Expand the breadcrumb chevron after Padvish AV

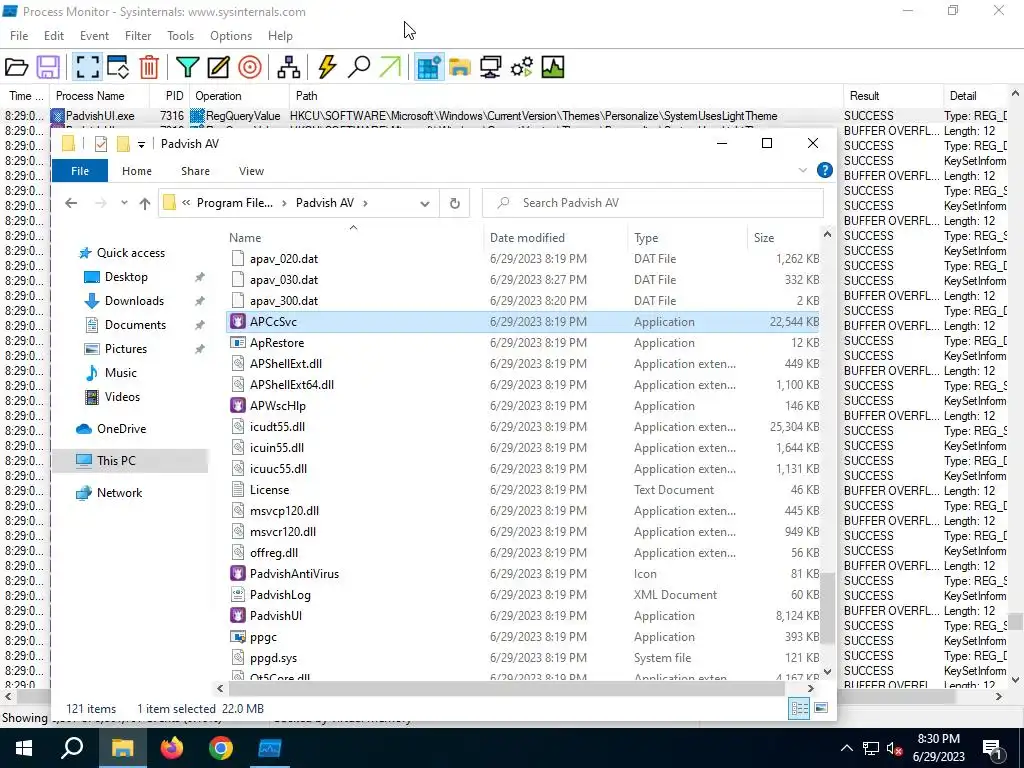(365, 203)
